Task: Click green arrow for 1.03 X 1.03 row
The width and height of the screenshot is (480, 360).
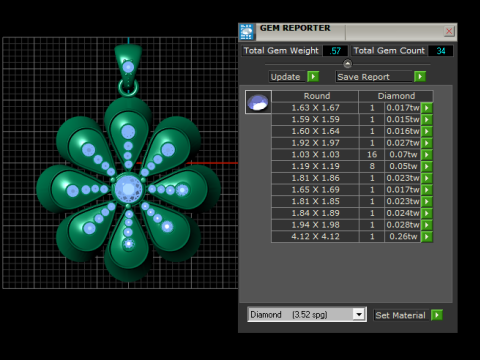Action: click(x=427, y=154)
